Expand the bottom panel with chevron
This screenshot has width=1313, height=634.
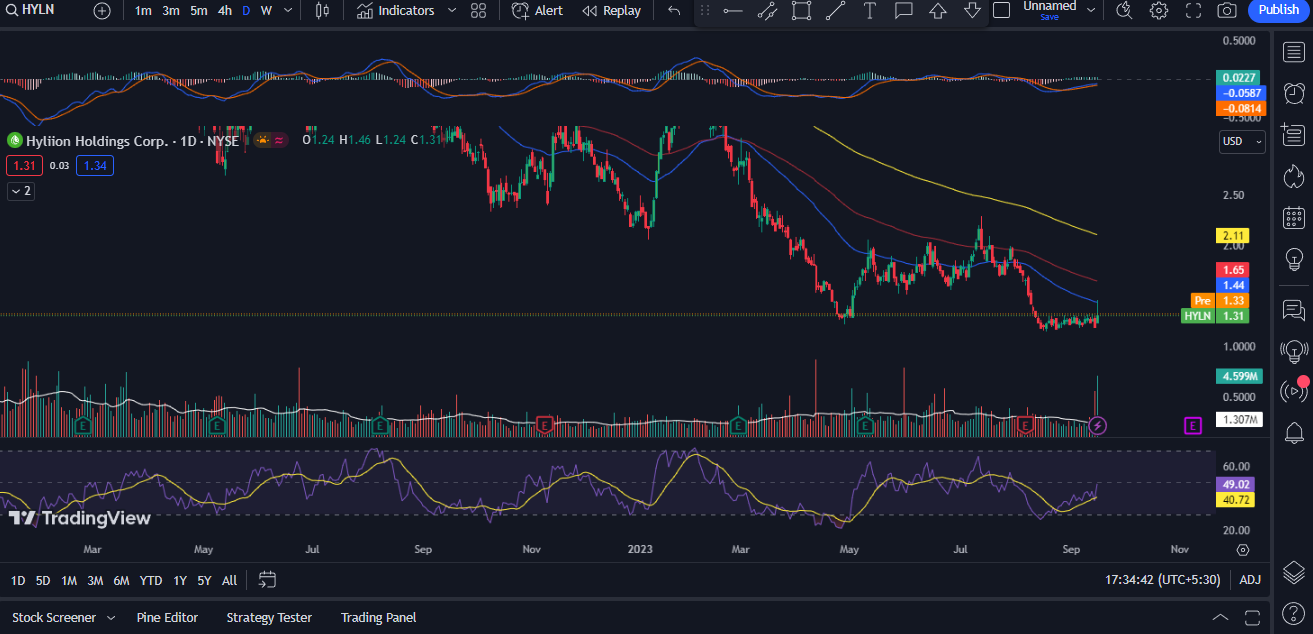pos(1220,618)
